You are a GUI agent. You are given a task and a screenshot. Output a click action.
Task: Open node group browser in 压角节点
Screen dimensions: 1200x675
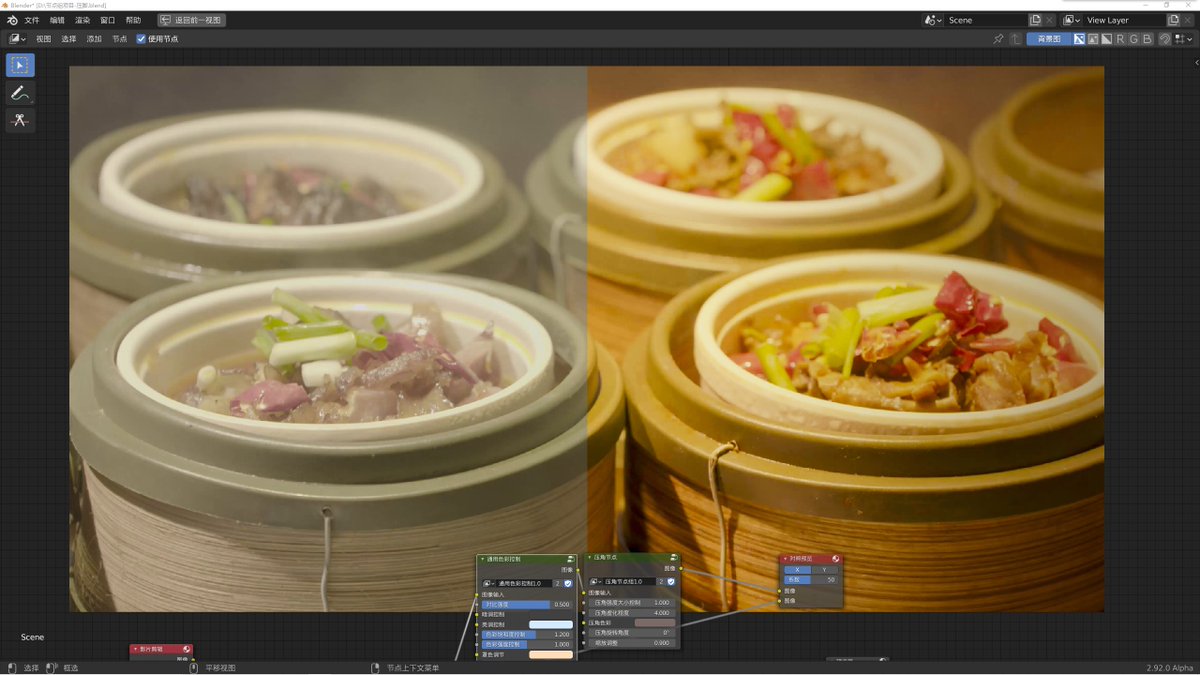pyautogui.click(x=596, y=581)
